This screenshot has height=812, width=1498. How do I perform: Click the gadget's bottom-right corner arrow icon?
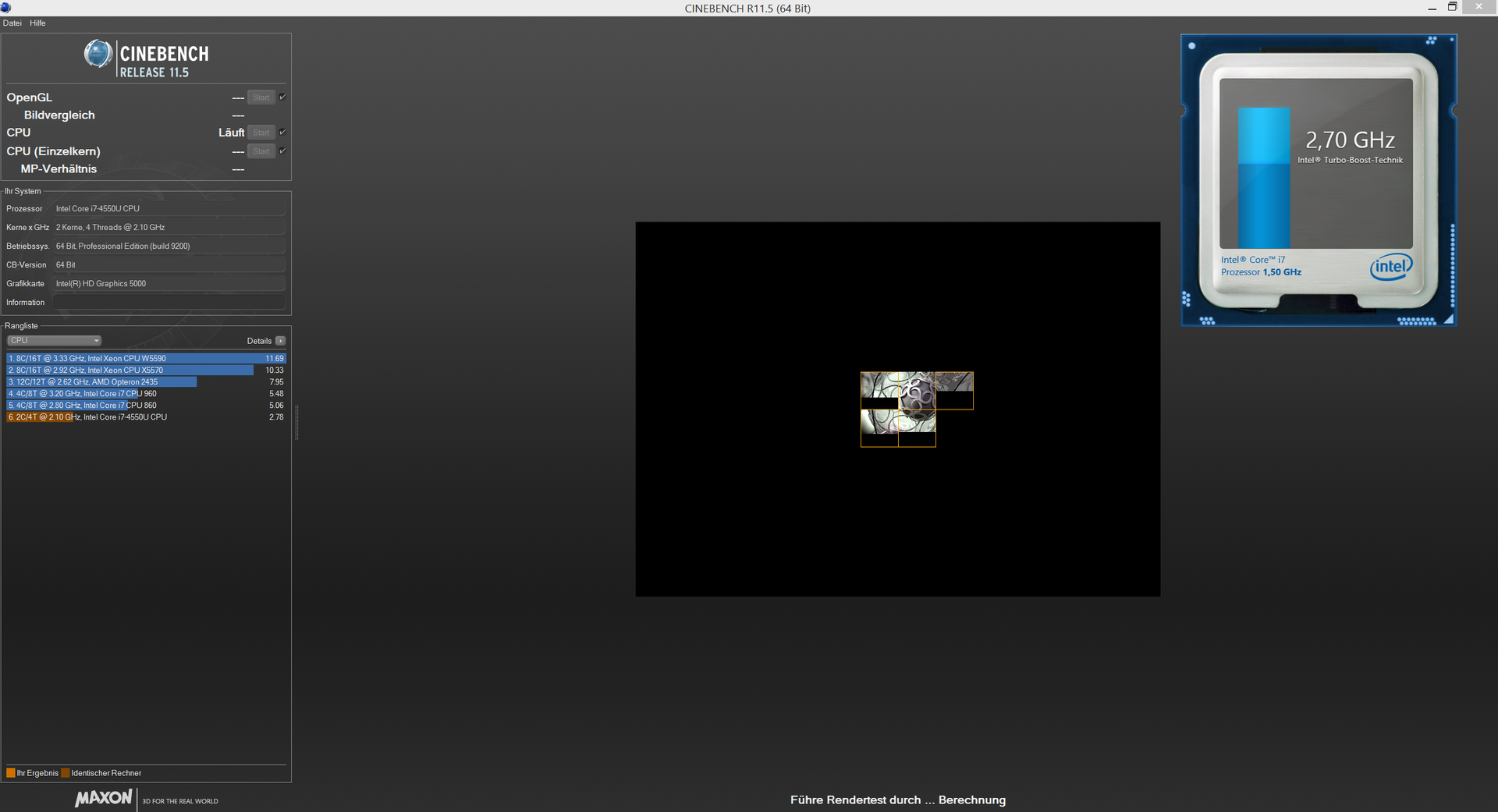(1449, 319)
